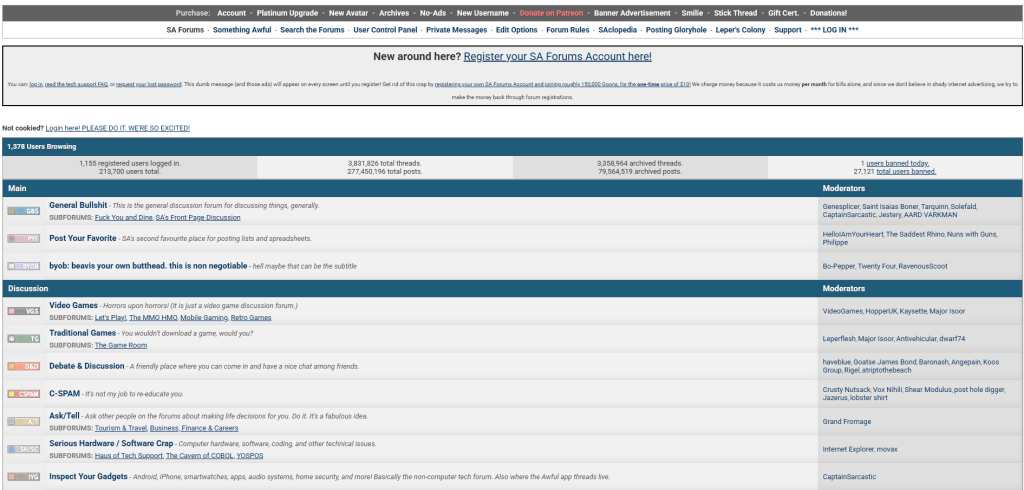Open the IYG gadgets forum icon
Viewport: 1024px width, 490px height.
coord(24,477)
